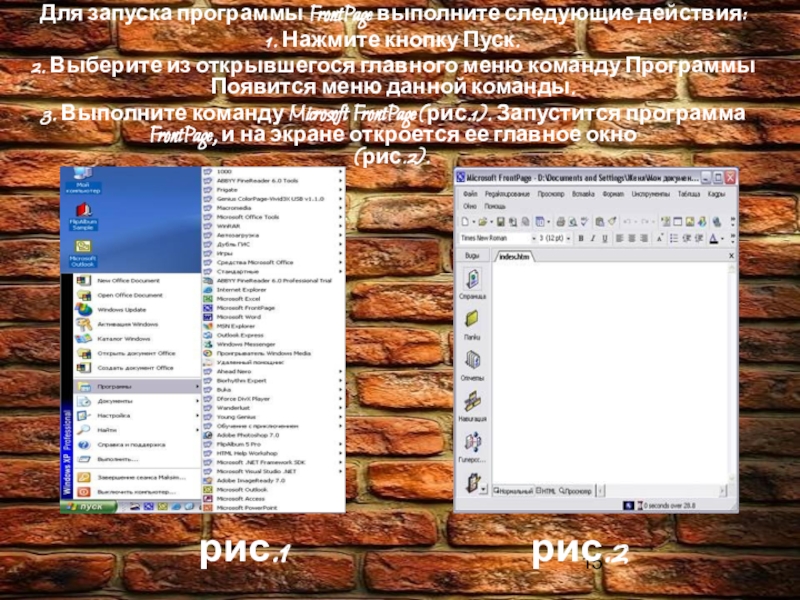Click the Microsoft Outlook desktop icon
800x600 pixels.
click(83, 254)
